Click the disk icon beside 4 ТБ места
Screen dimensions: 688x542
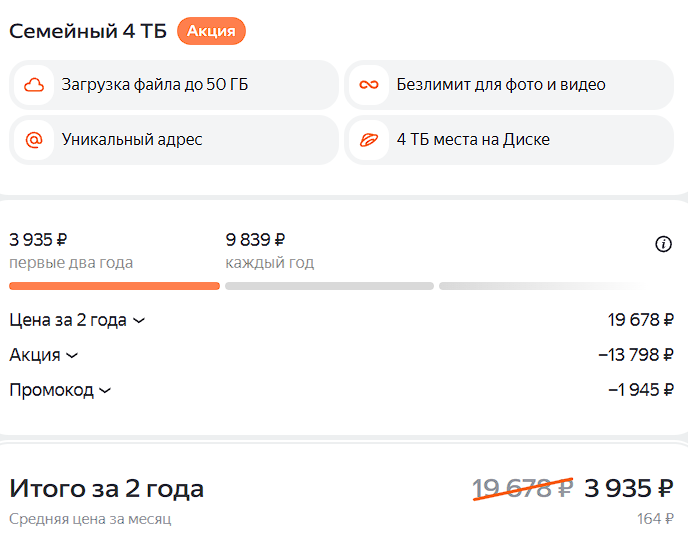click(370, 140)
